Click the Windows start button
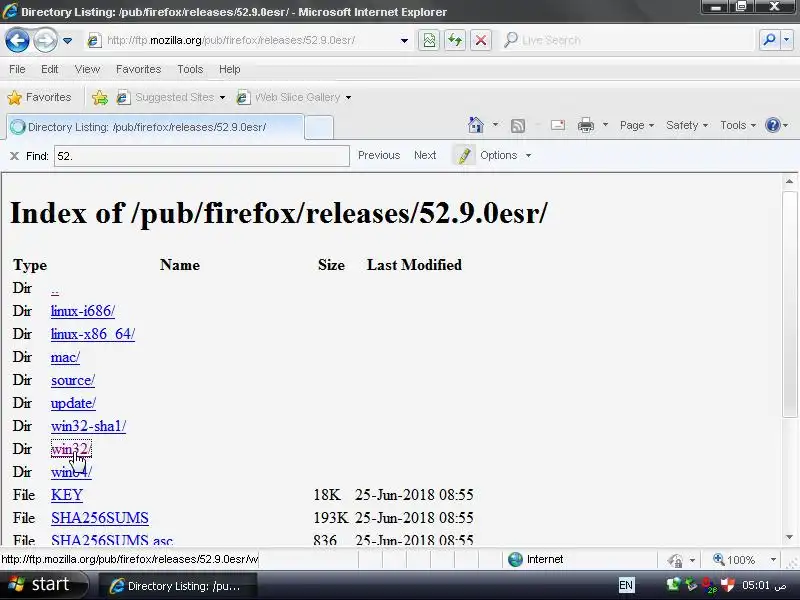 [42, 585]
